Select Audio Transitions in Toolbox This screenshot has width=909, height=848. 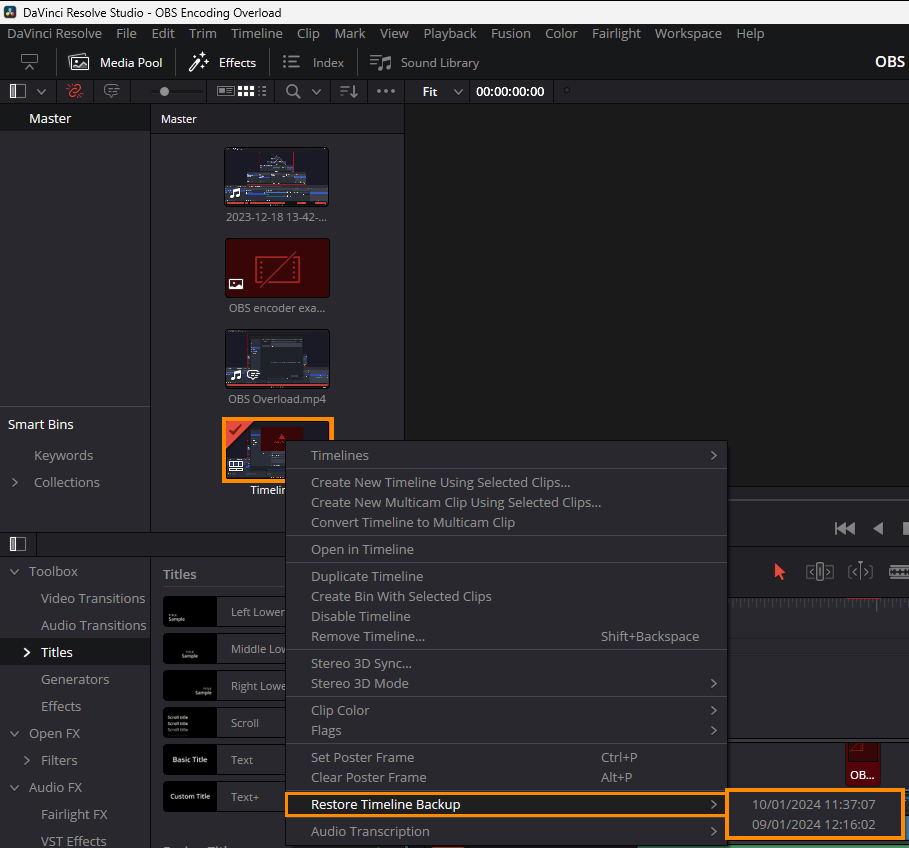tap(93, 625)
